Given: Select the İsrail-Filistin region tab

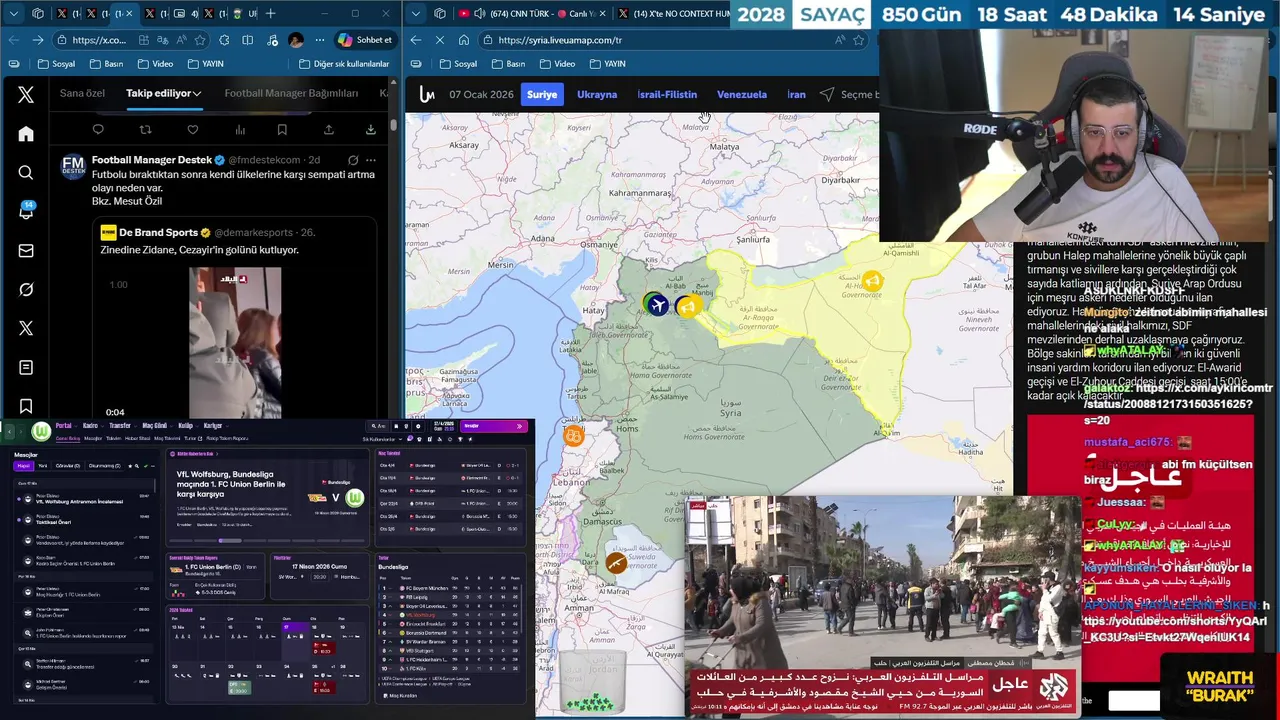Looking at the screenshot, I should [x=667, y=94].
